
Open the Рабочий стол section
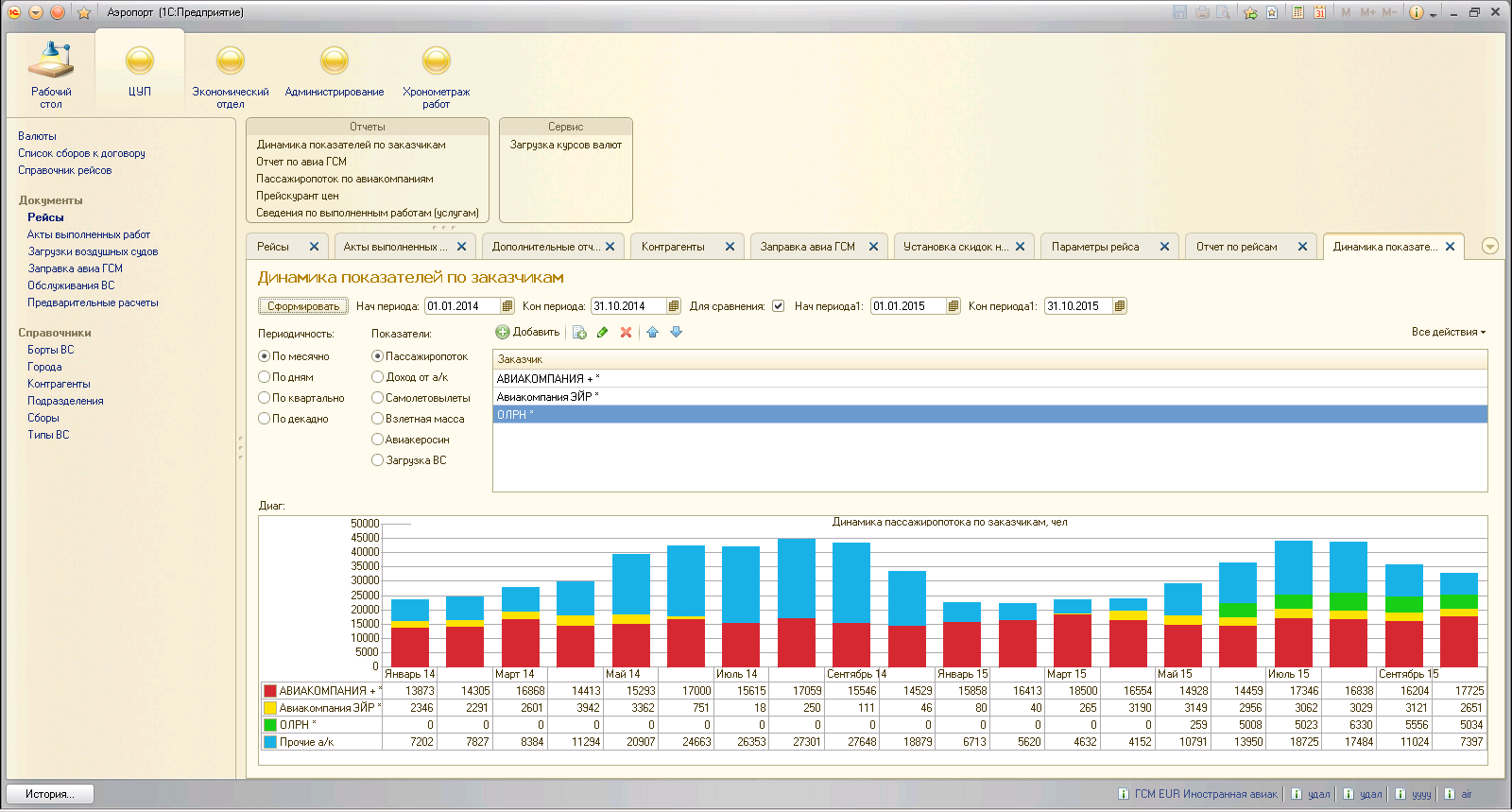[51, 75]
